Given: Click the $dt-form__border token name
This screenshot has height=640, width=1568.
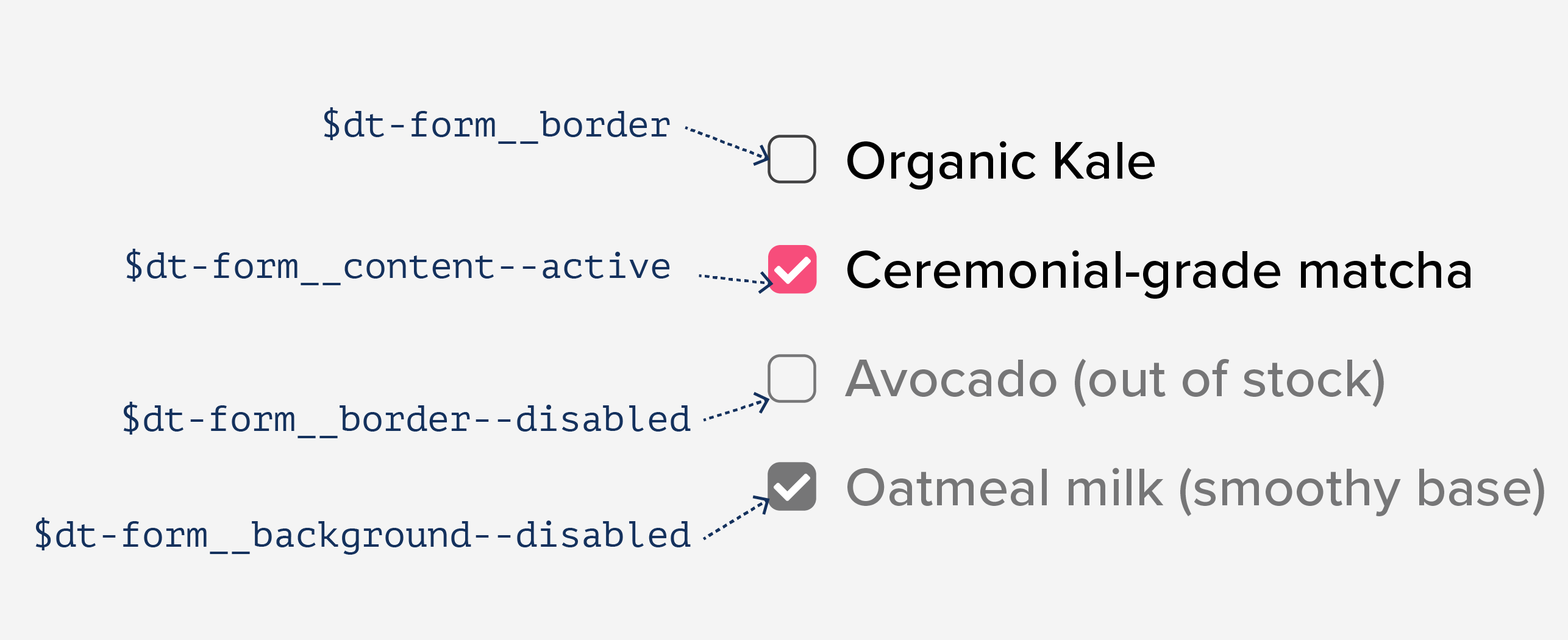Looking at the screenshot, I should 496,125.
